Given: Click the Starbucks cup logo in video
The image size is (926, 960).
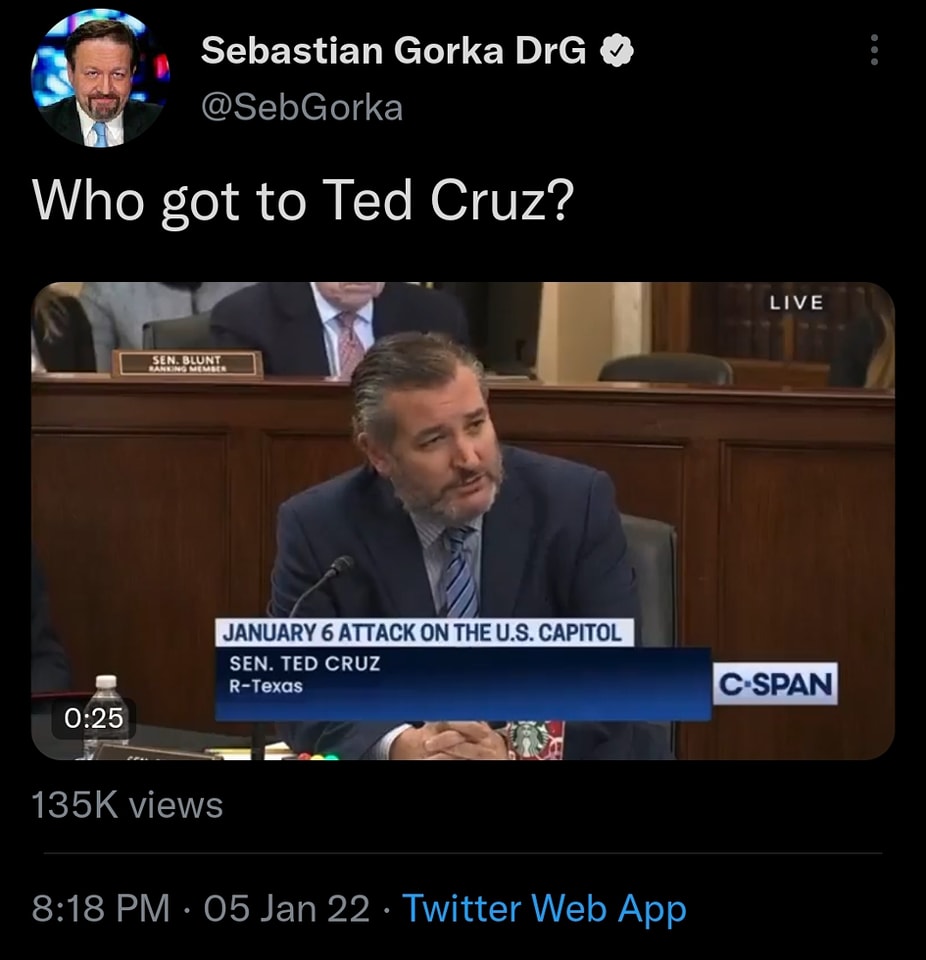Looking at the screenshot, I should [529, 739].
